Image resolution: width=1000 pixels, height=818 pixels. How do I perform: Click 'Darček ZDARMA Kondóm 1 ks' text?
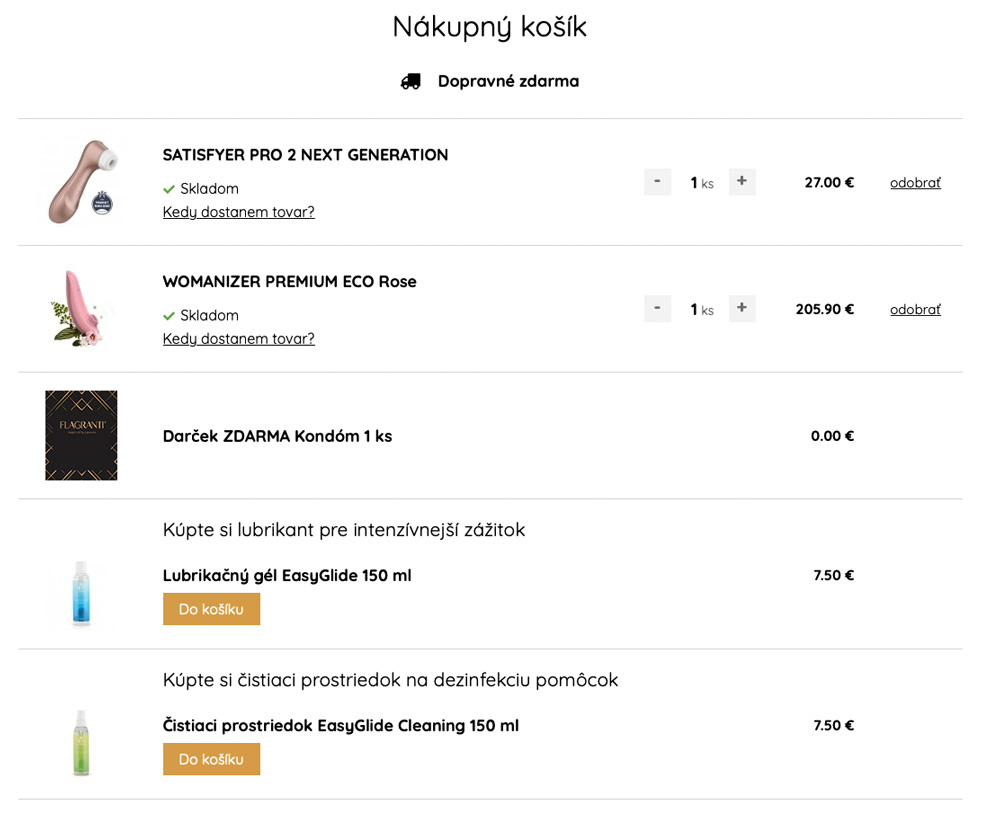pos(277,436)
